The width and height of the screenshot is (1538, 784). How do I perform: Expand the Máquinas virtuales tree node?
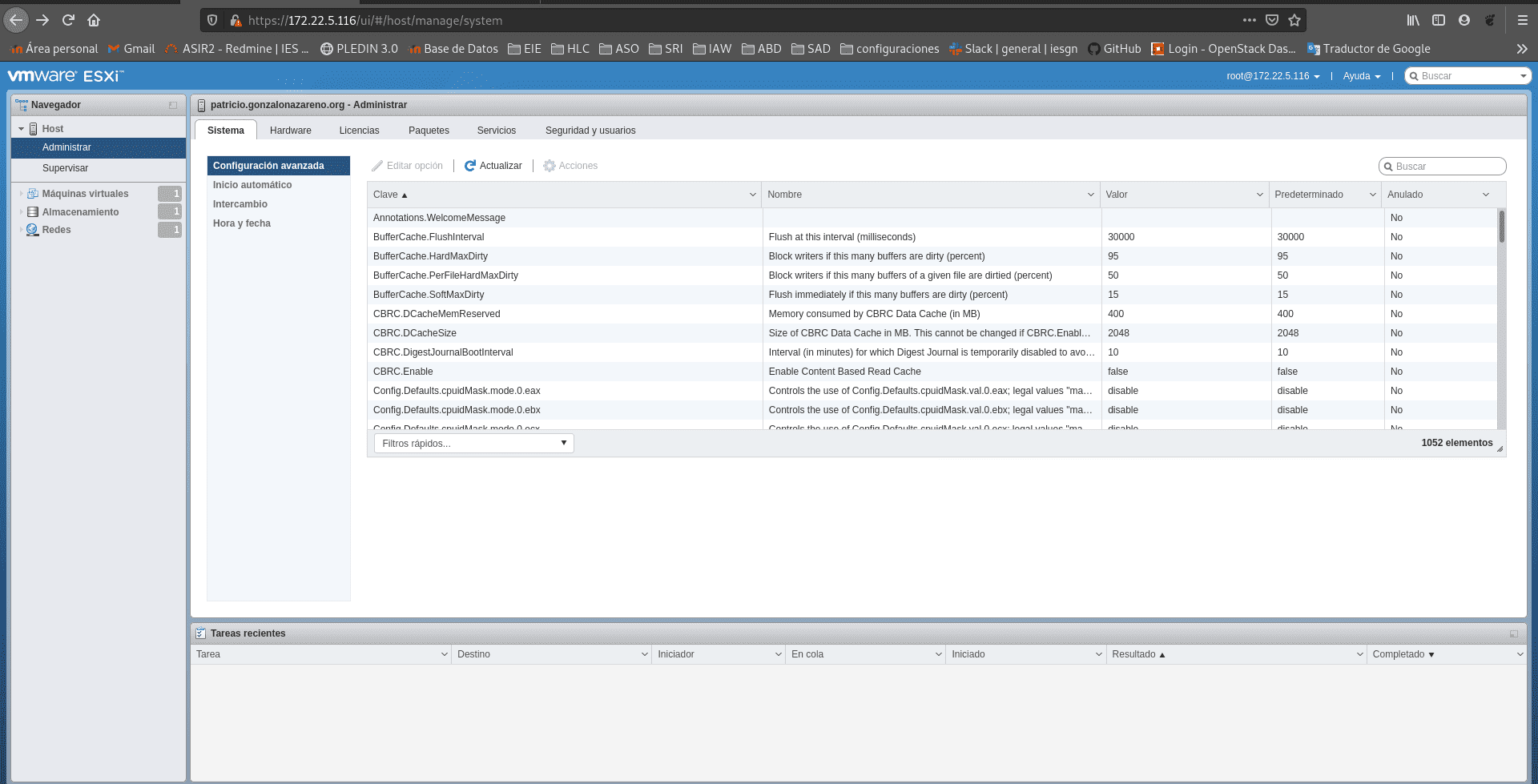(x=22, y=194)
